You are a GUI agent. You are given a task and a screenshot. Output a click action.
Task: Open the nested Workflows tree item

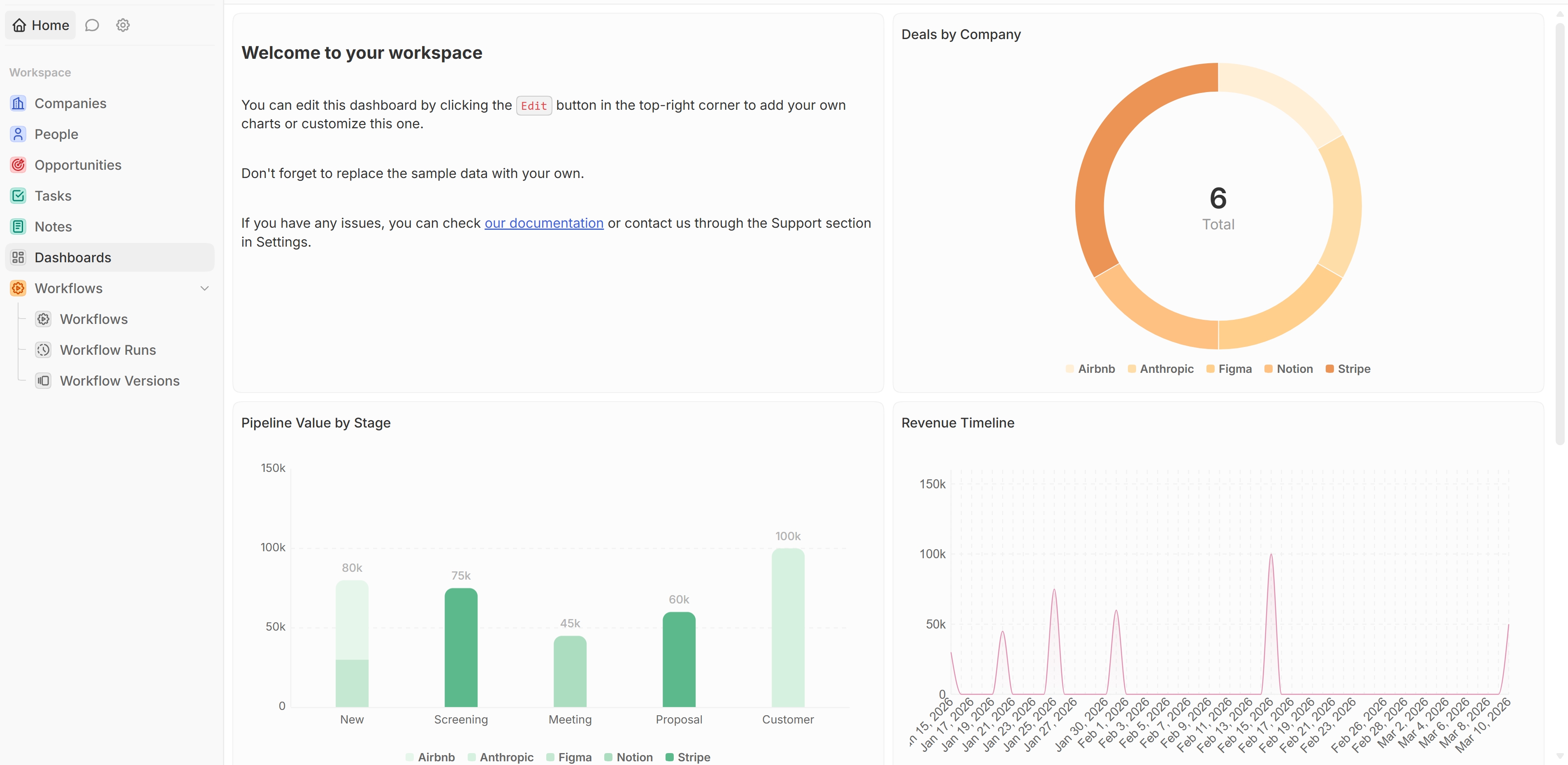122,319
